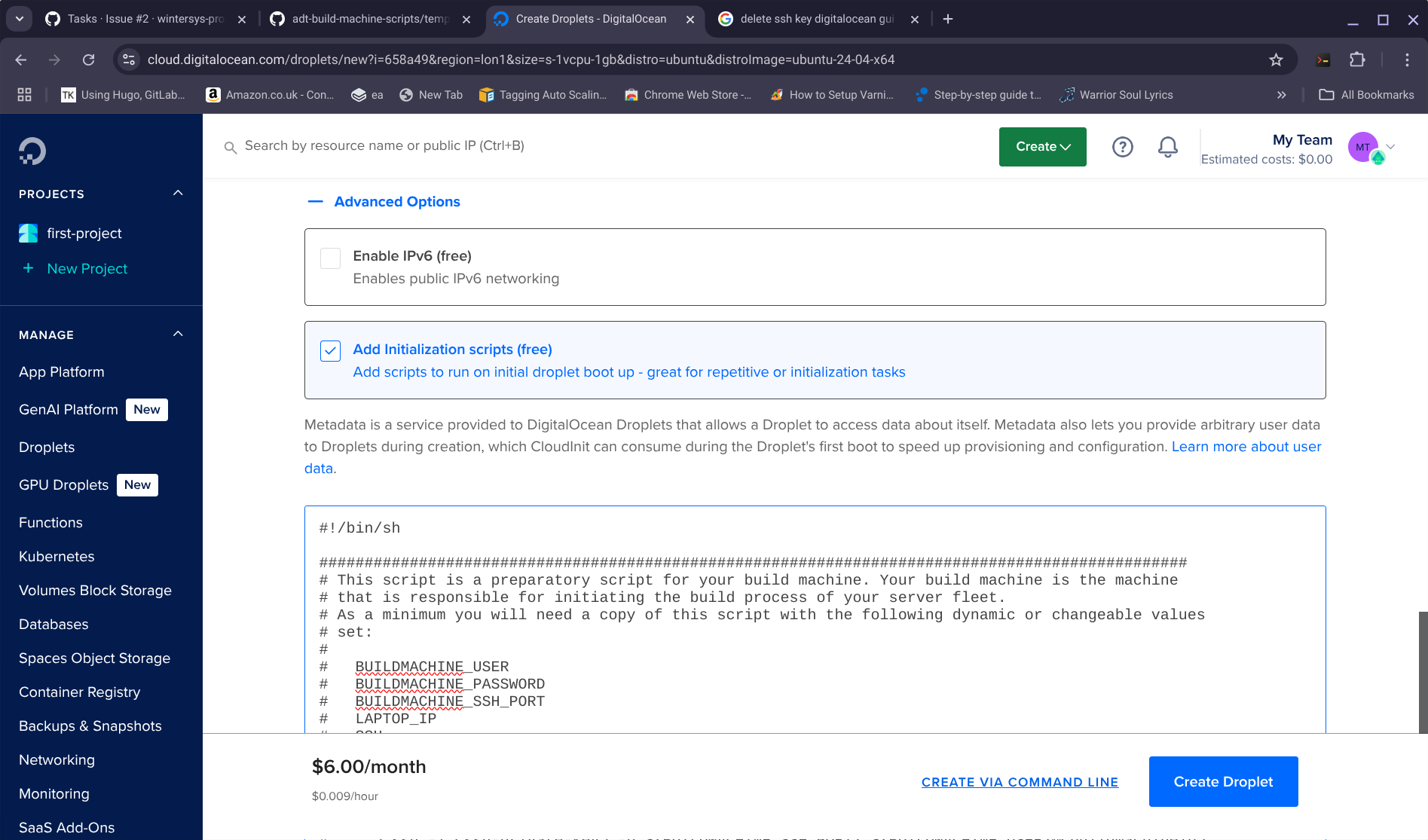Reload the page with the refresh icon

(x=89, y=60)
